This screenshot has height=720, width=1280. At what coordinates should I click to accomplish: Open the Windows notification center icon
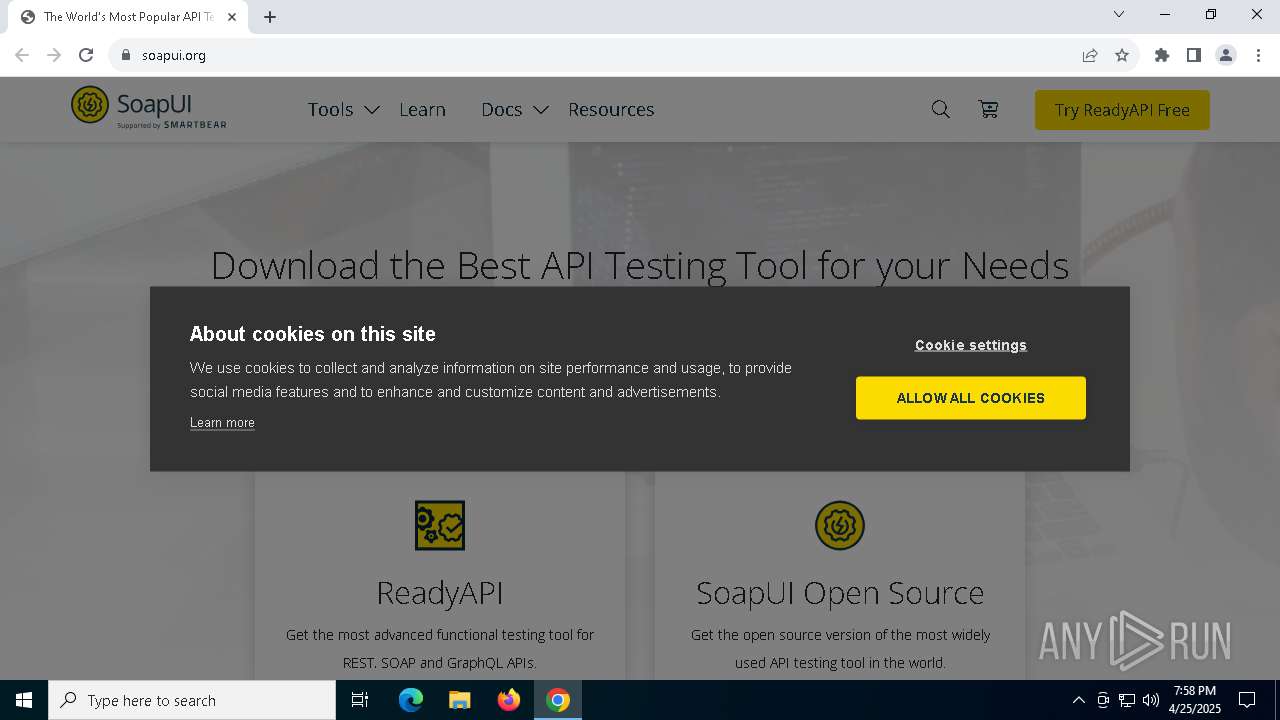click(1247, 700)
